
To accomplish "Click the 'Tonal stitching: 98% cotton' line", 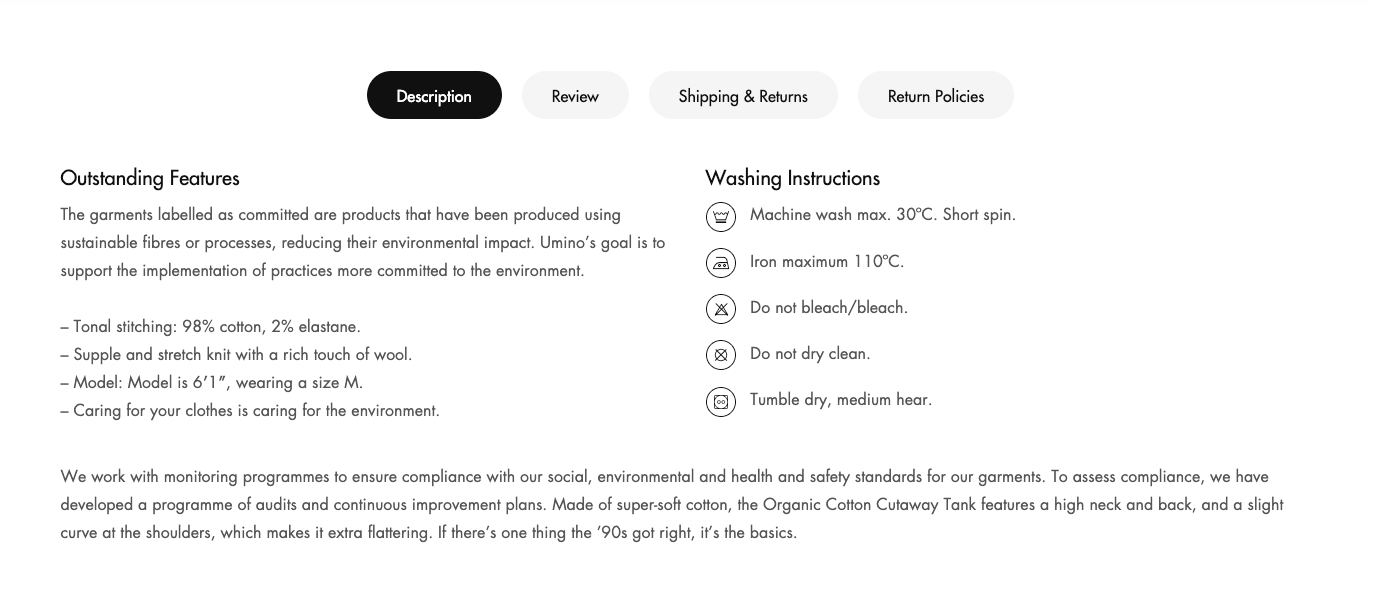I will 210,327.
